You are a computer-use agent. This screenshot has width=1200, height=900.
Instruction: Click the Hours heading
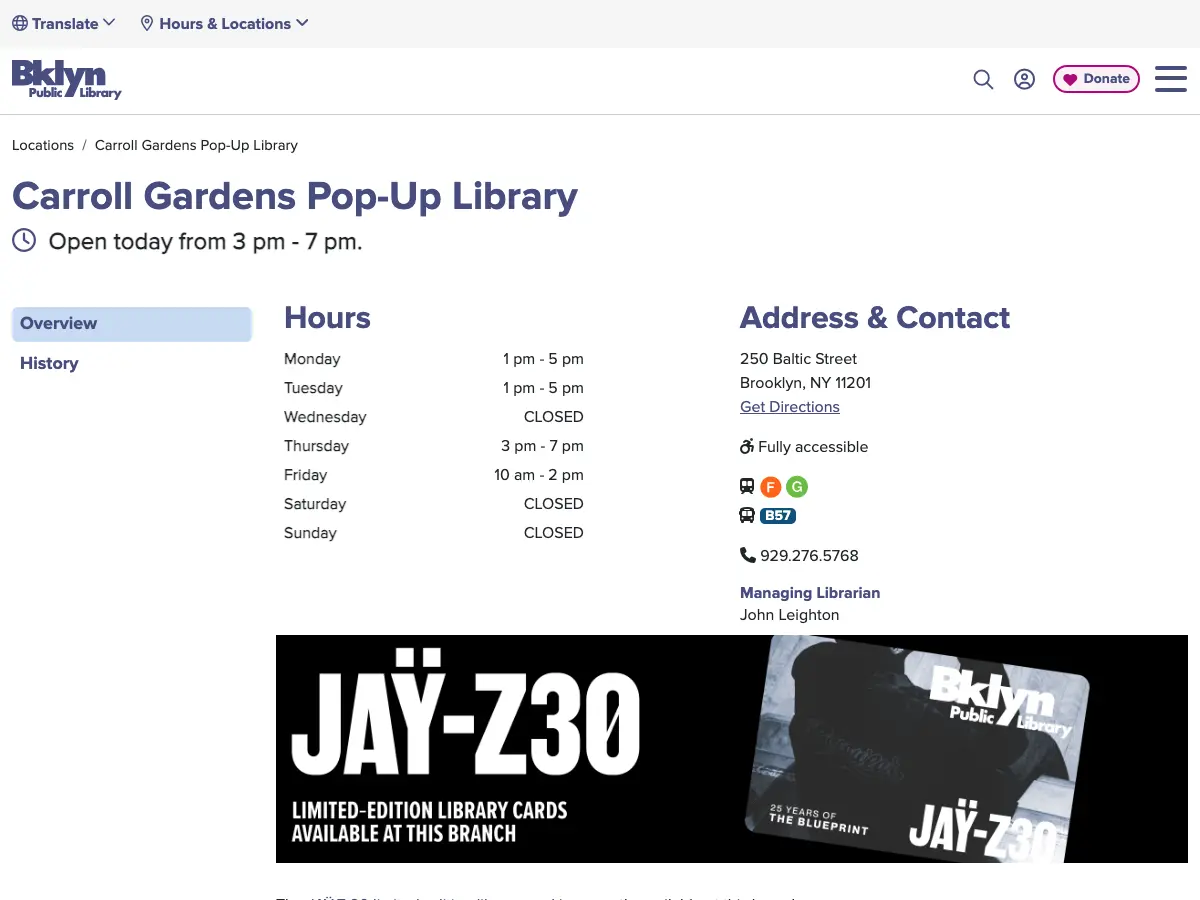tap(327, 318)
